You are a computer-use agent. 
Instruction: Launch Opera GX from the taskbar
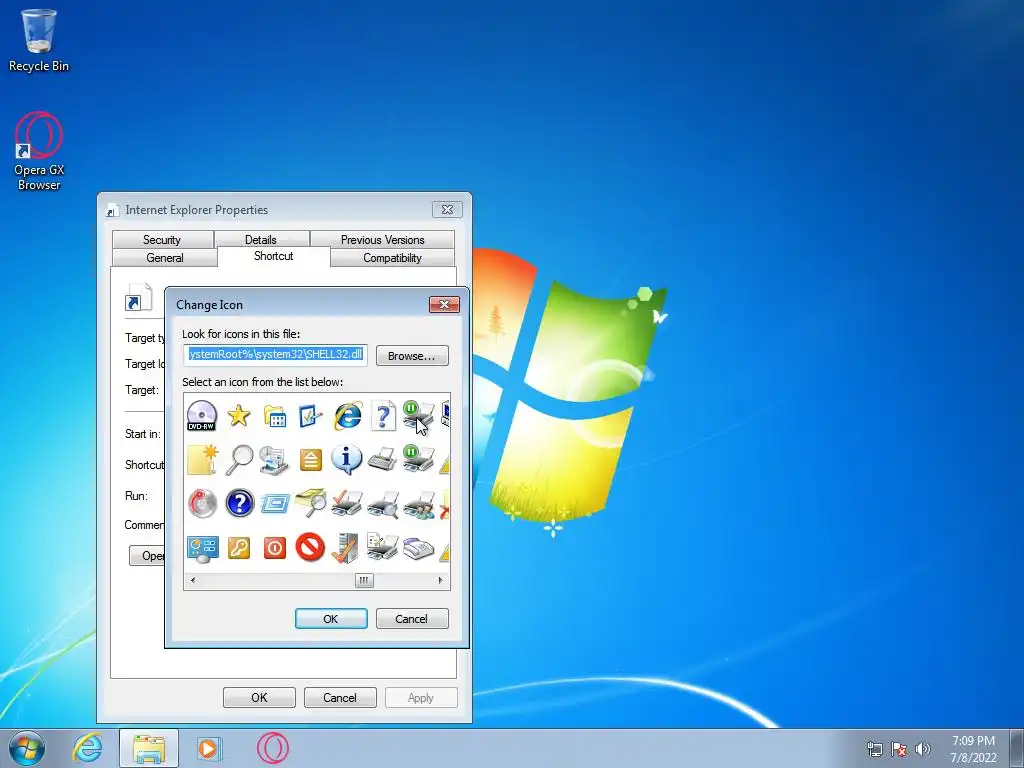click(x=273, y=748)
